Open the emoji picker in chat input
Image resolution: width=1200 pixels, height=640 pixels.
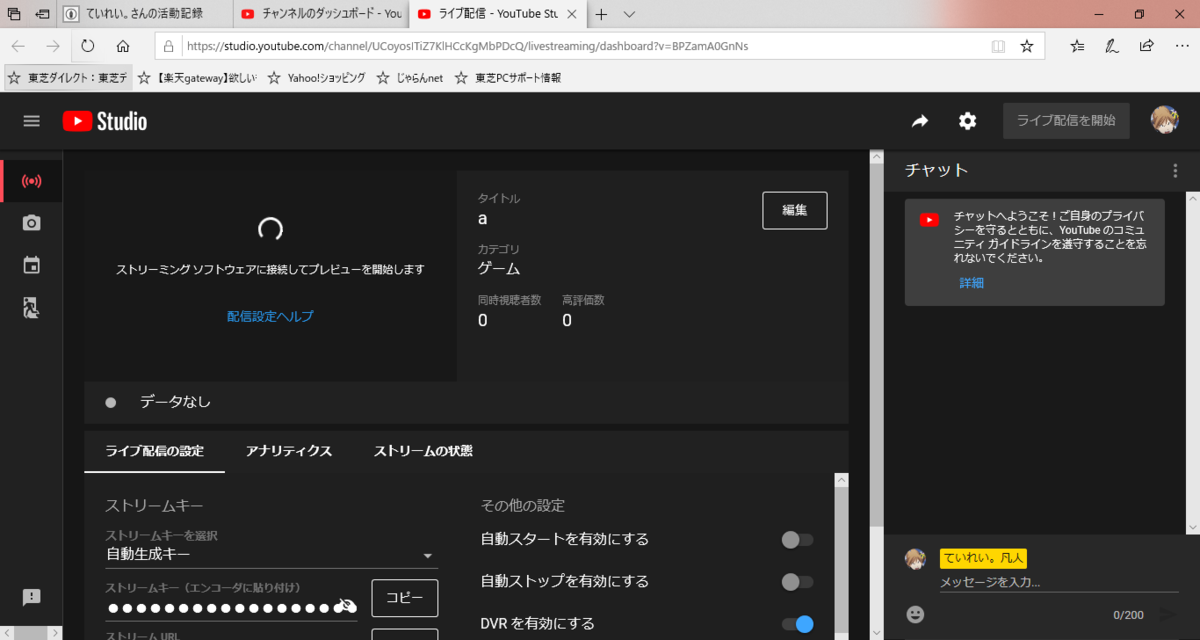(x=914, y=614)
